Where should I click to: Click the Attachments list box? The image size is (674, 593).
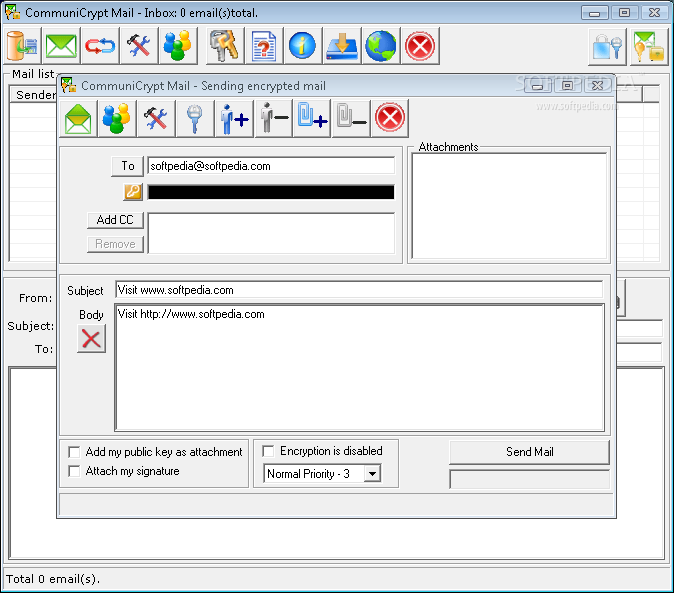click(x=509, y=206)
